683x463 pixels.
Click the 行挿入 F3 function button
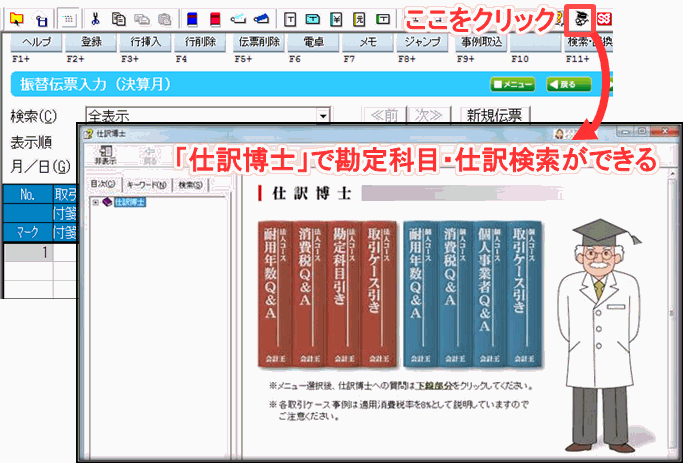[145, 42]
